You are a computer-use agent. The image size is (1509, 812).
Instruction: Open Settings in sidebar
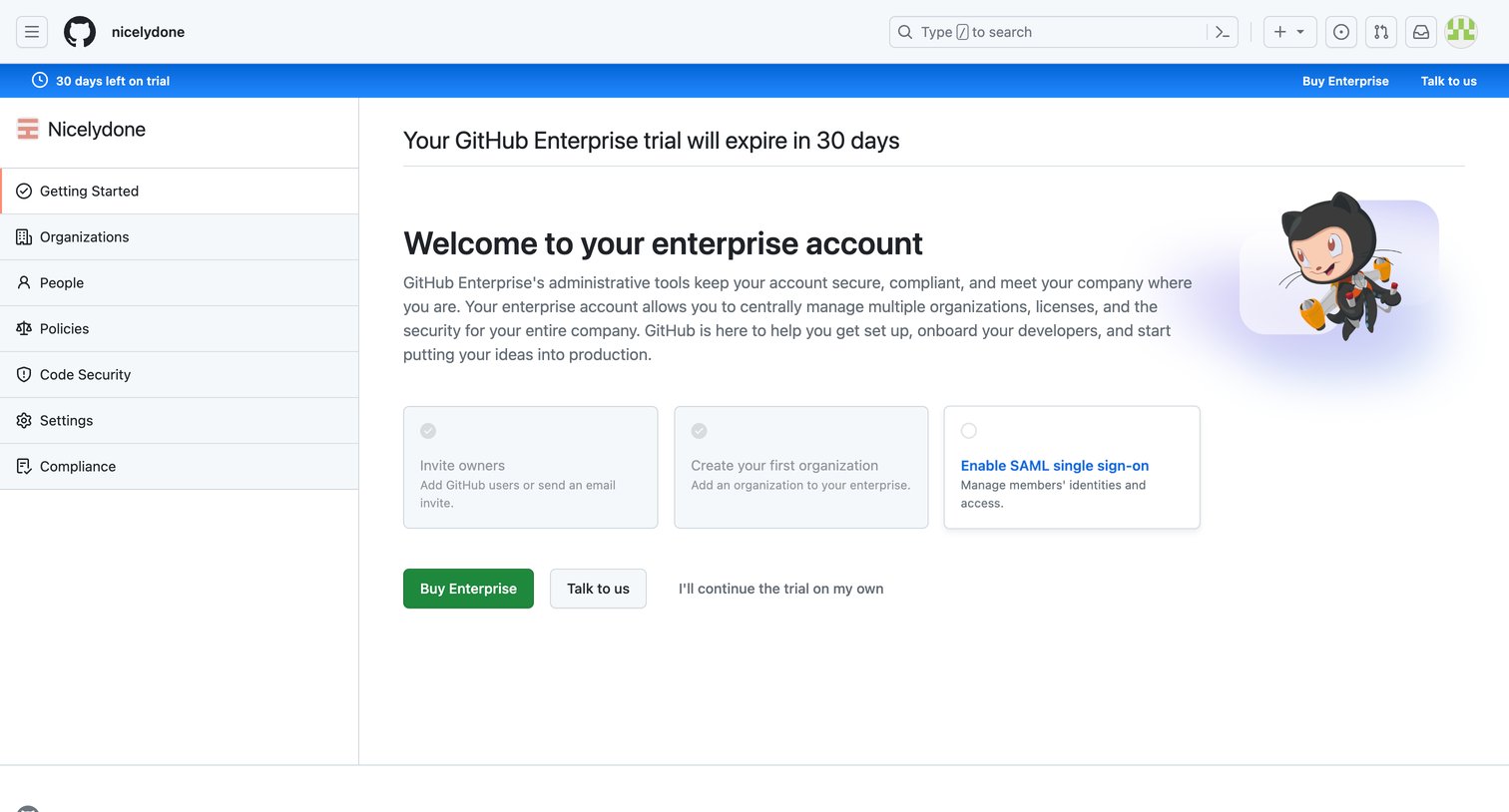click(180, 420)
